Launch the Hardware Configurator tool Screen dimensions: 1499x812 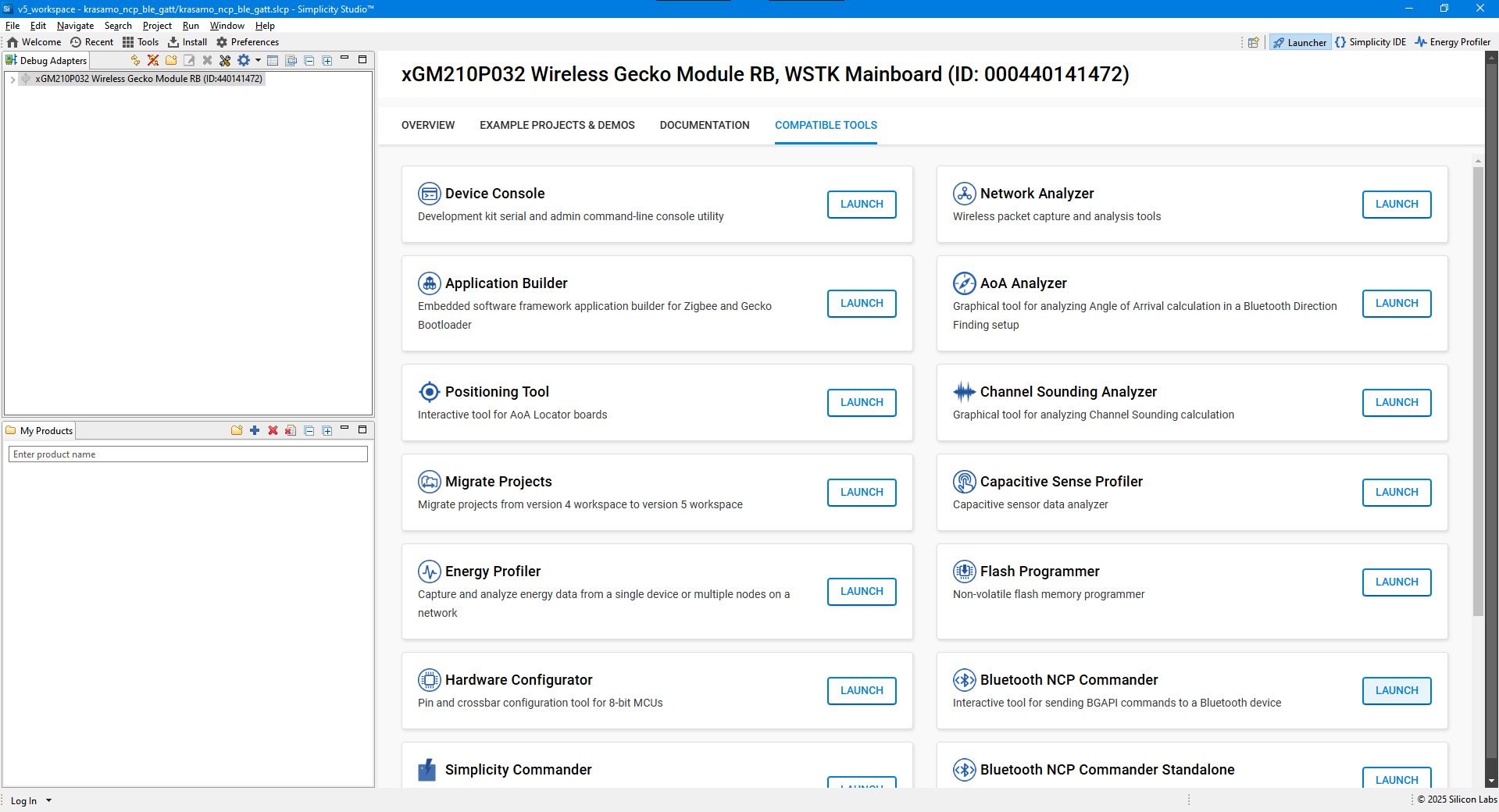pos(862,691)
